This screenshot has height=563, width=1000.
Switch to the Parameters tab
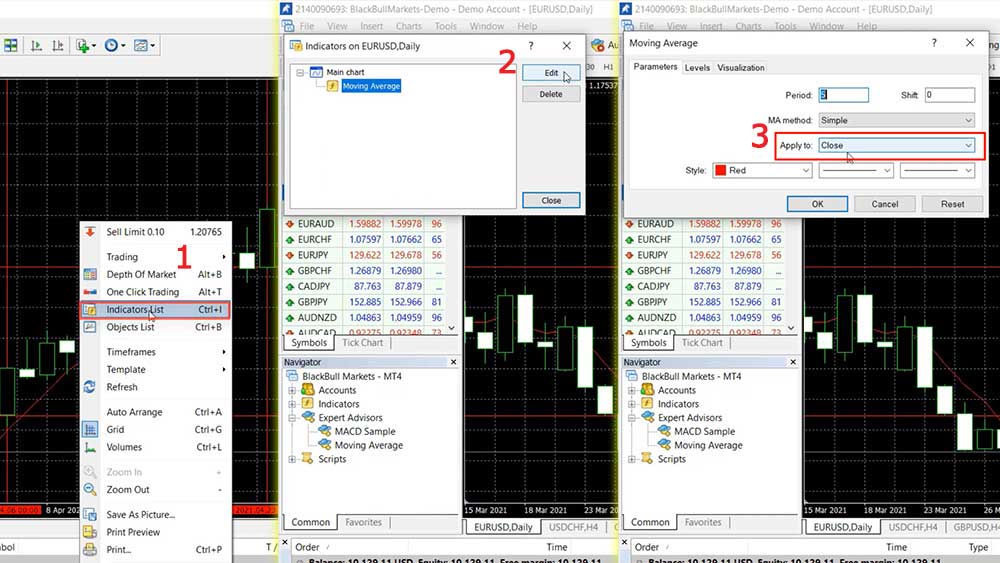(x=655, y=67)
